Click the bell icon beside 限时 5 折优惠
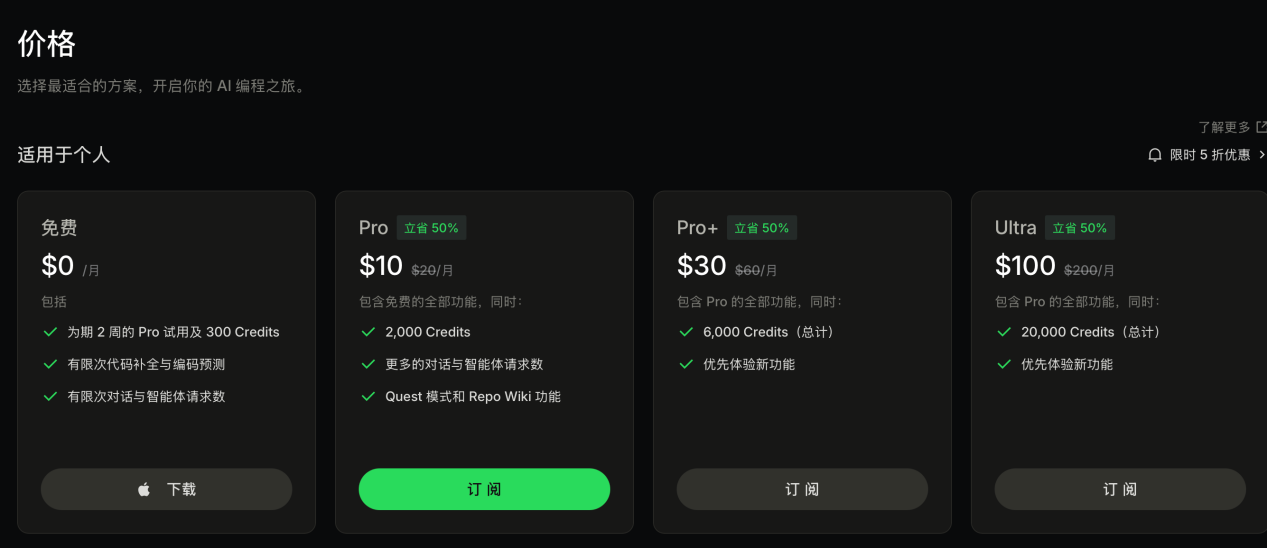1267x548 pixels. pyautogui.click(x=1155, y=155)
